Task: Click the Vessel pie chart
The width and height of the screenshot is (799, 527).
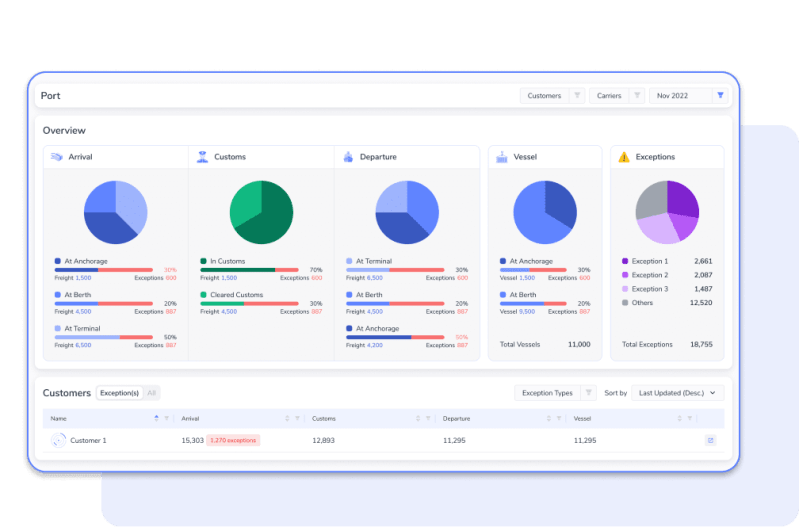Action: 545,212
